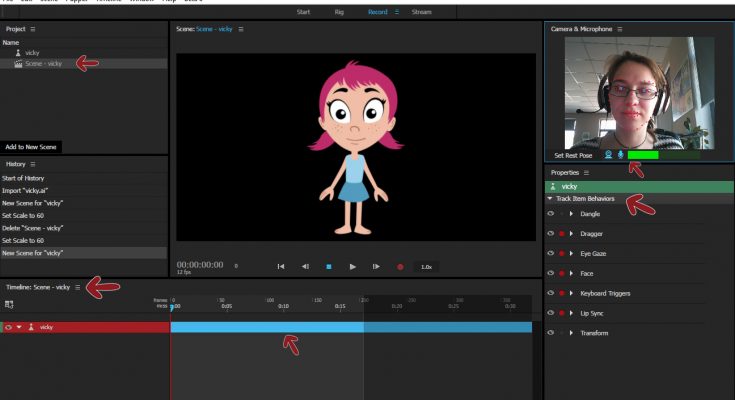Open the History panel menu icon
The image size is (735, 400).
coord(33,164)
